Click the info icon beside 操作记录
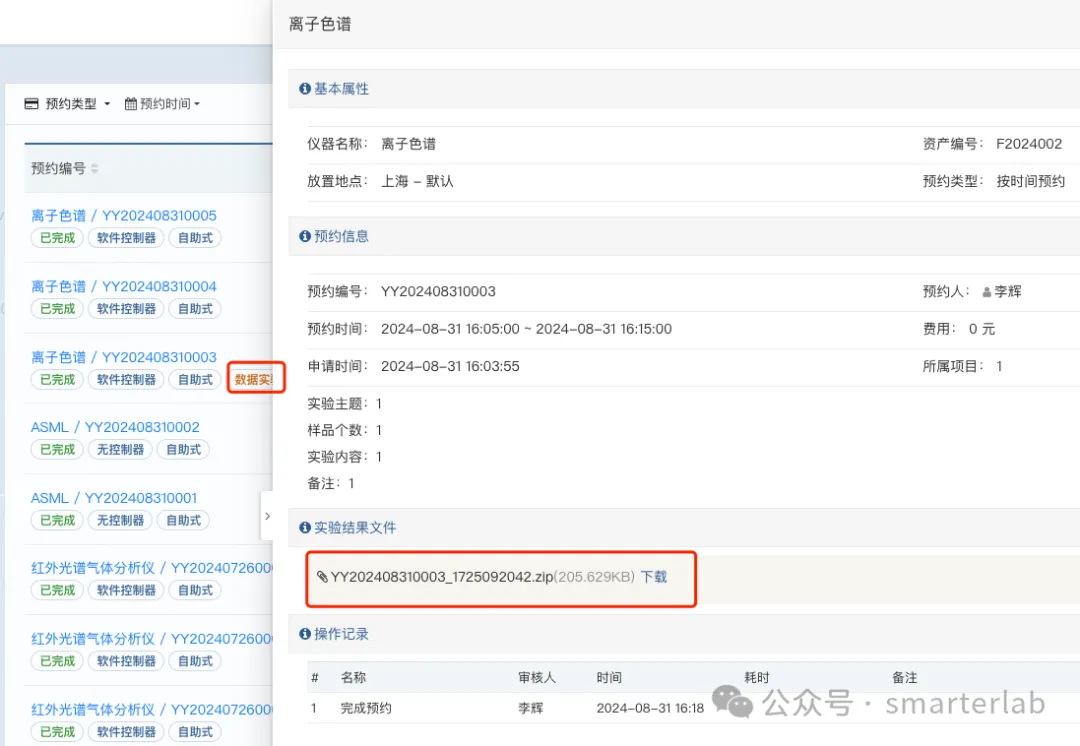This screenshot has width=1080, height=746. 304,634
